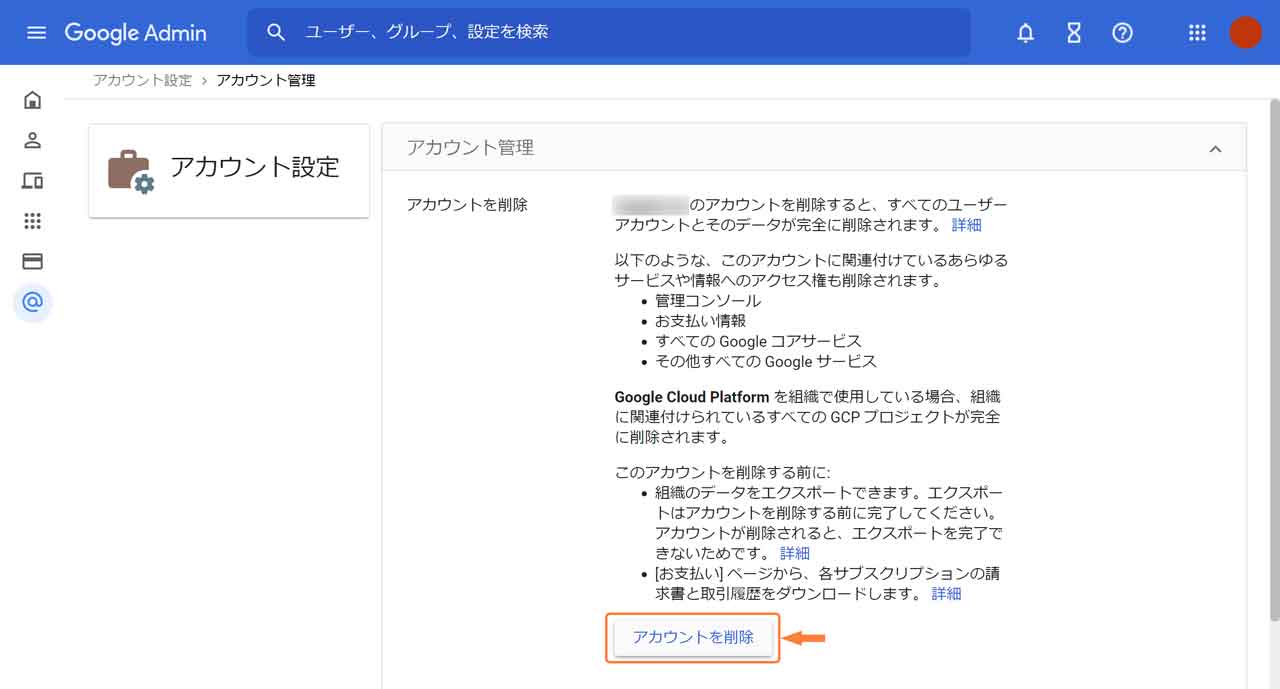Open the tasks hourglass icon
This screenshot has height=689, width=1280.
(1074, 33)
